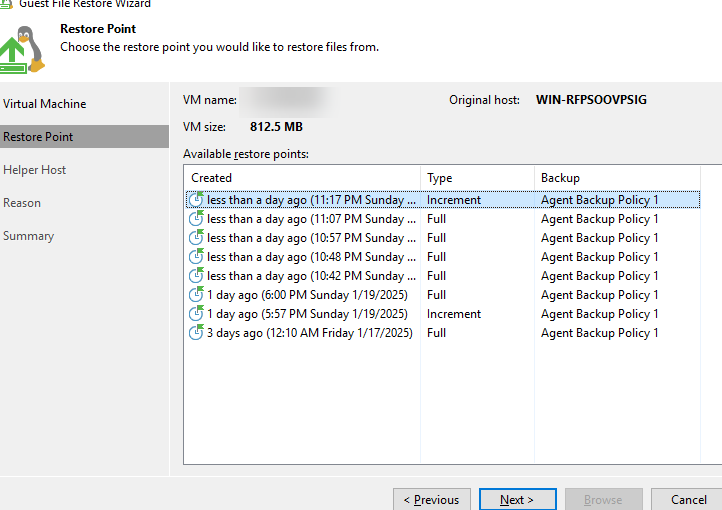Image resolution: width=722 pixels, height=510 pixels.
Task: Open the Helper Host step
Action: click(x=35, y=170)
